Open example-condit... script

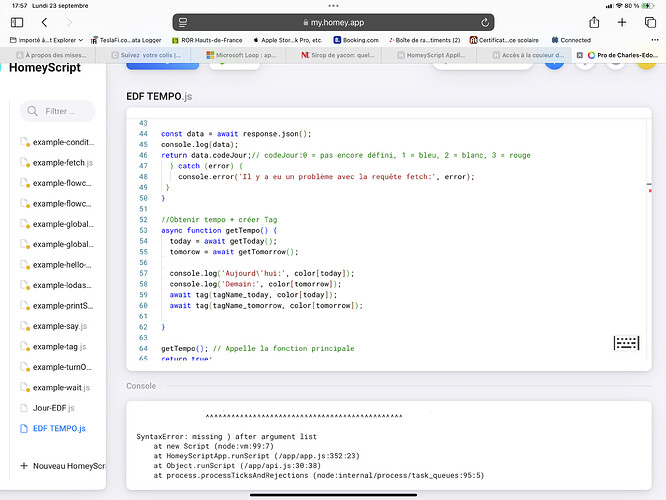coord(63,142)
